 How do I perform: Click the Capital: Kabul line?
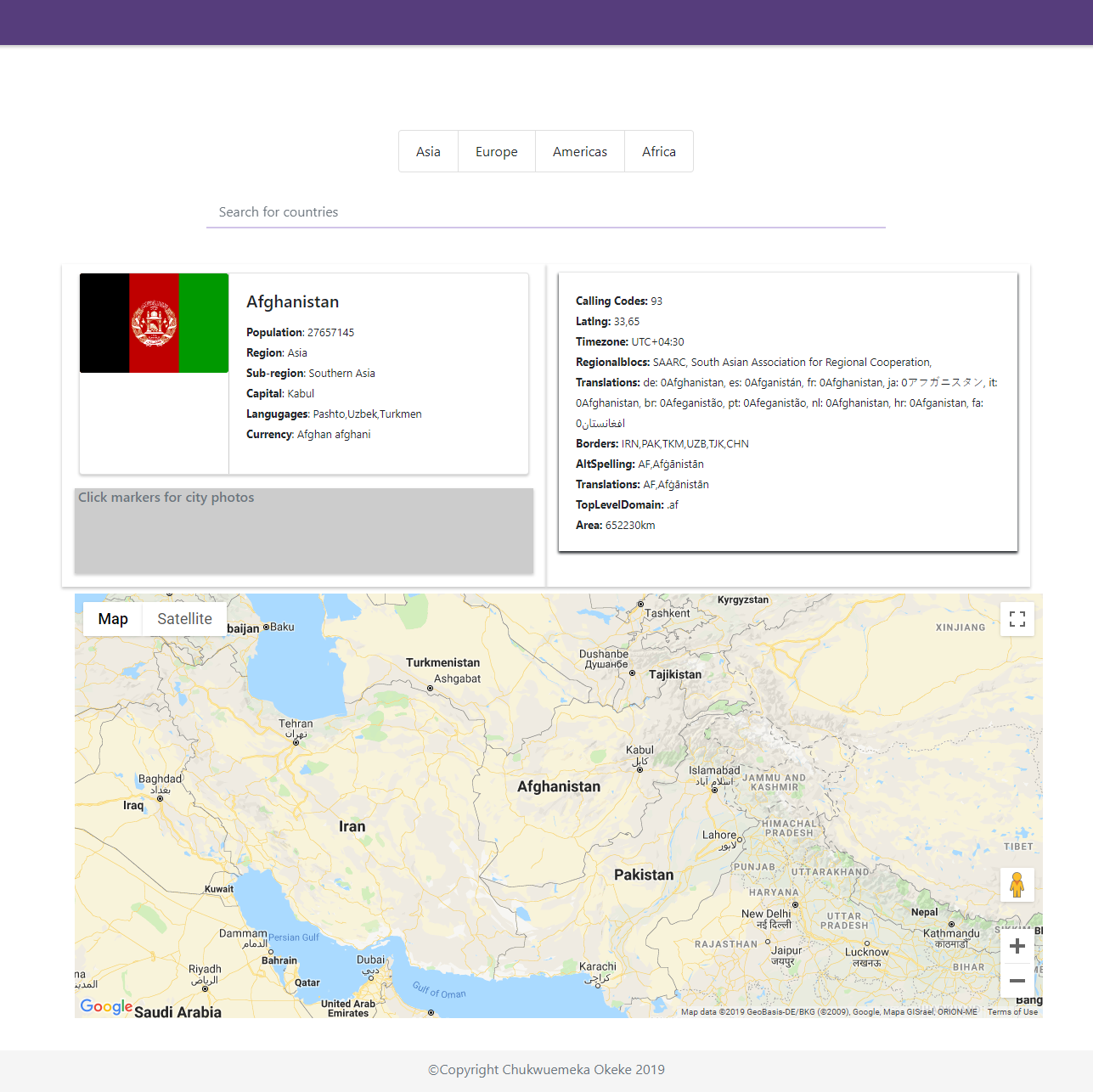280,393
